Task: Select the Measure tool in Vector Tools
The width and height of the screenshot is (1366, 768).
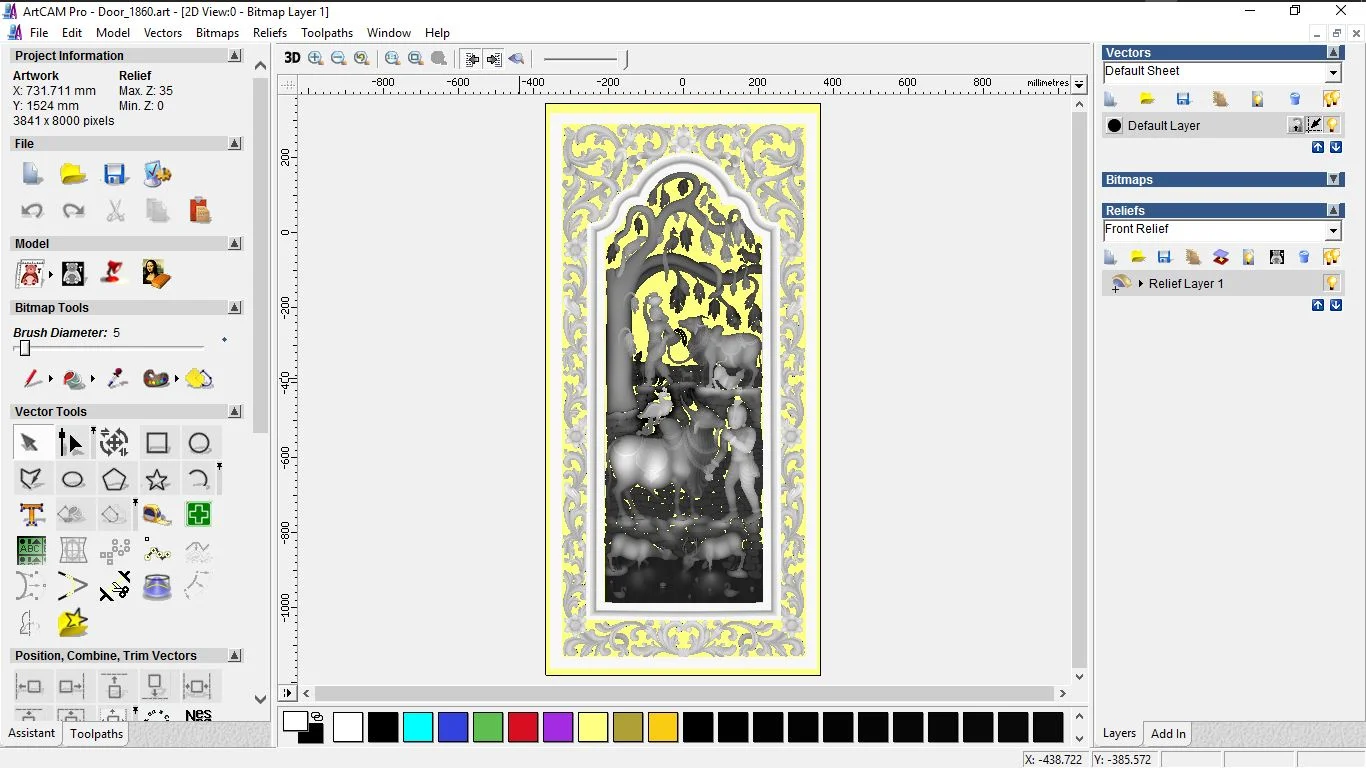Action: click(156, 514)
